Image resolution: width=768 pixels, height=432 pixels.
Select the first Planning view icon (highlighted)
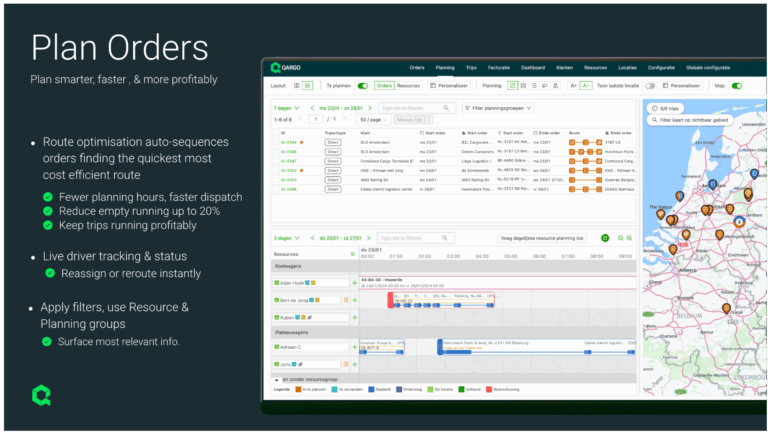point(512,86)
